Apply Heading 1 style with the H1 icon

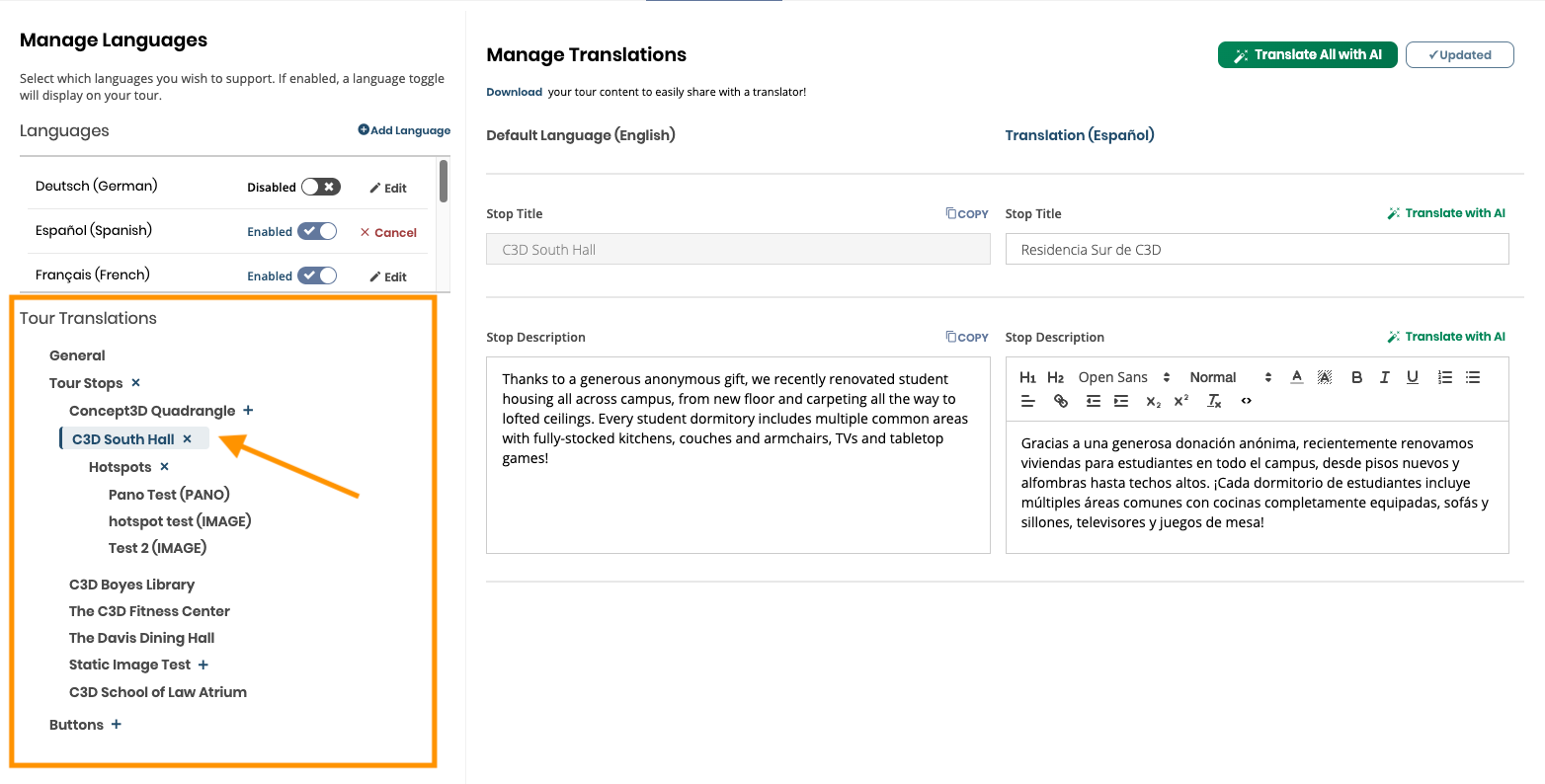pyautogui.click(x=1027, y=377)
